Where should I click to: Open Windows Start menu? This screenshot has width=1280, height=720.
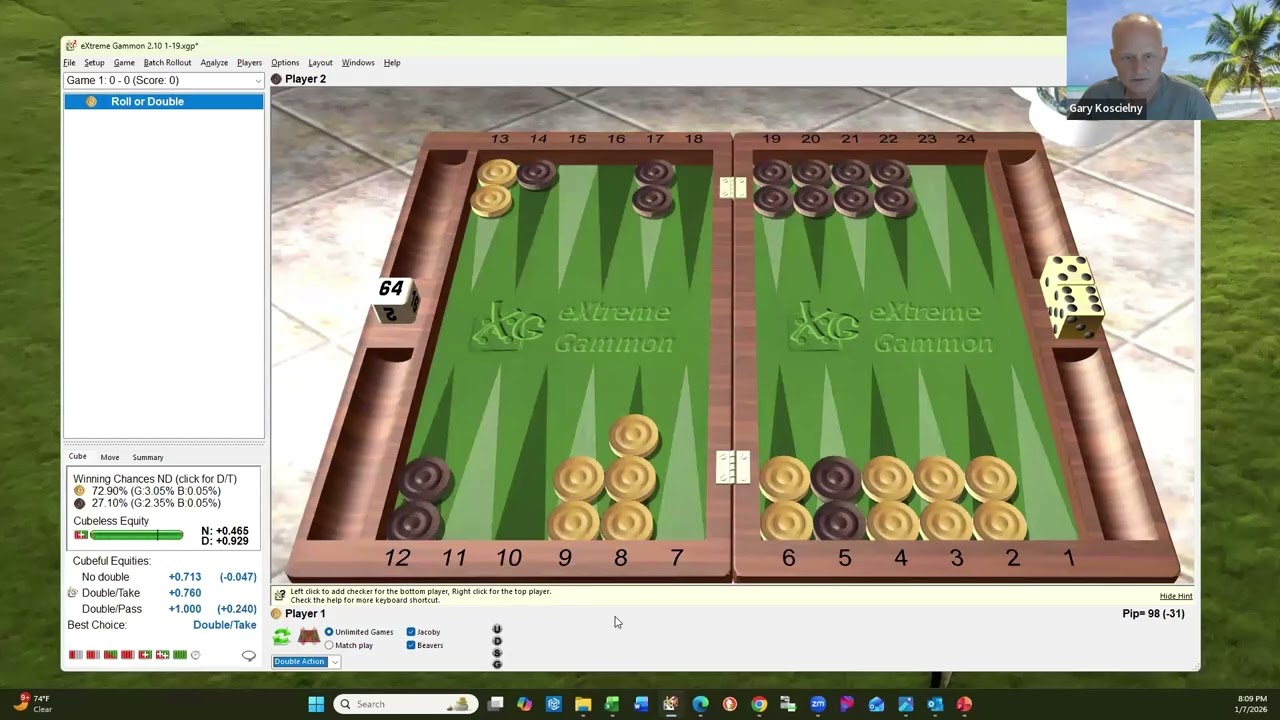316,704
